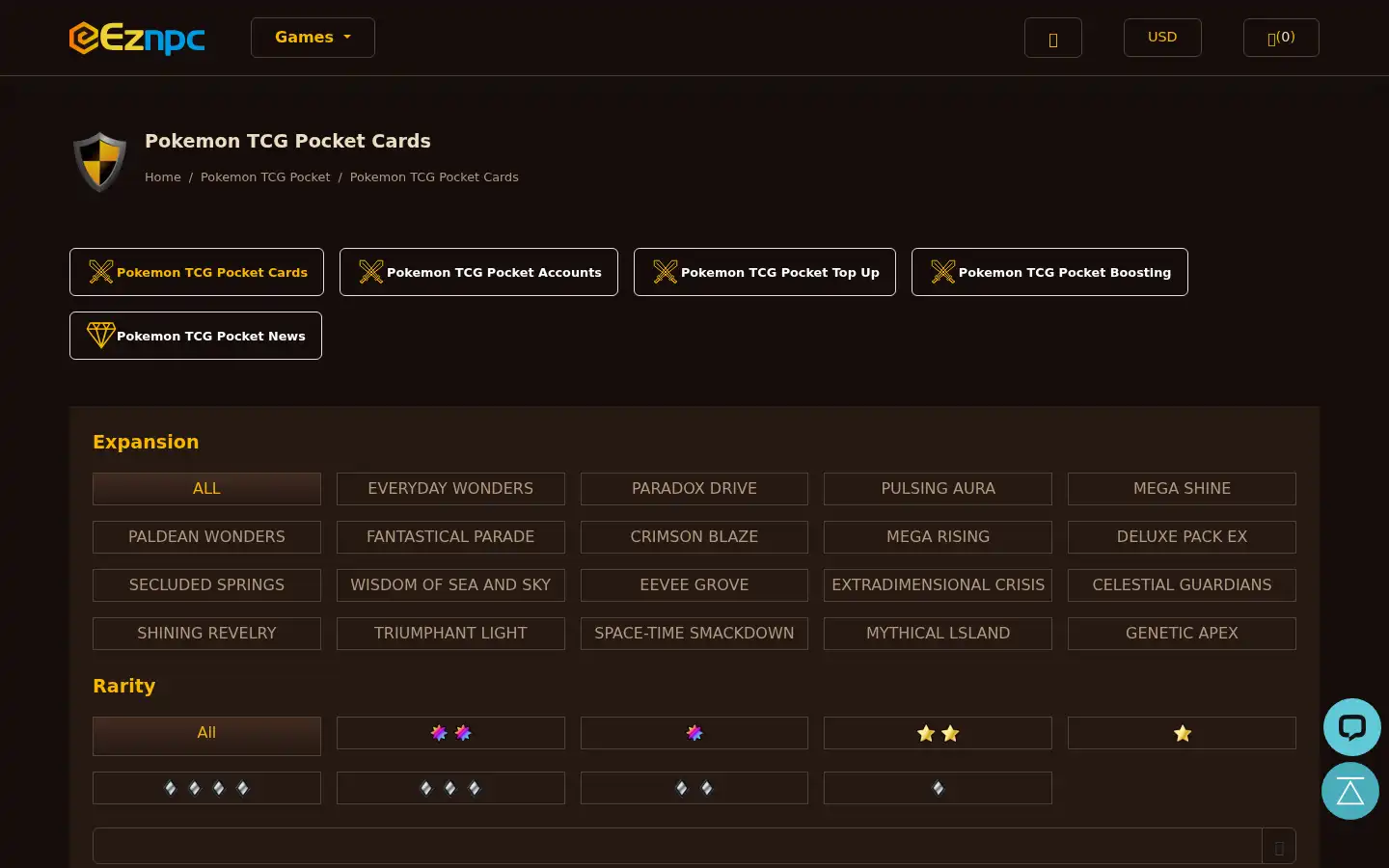The image size is (1389, 868).
Task: Pick Space-Time Smackdown expansion
Action: 694,634
